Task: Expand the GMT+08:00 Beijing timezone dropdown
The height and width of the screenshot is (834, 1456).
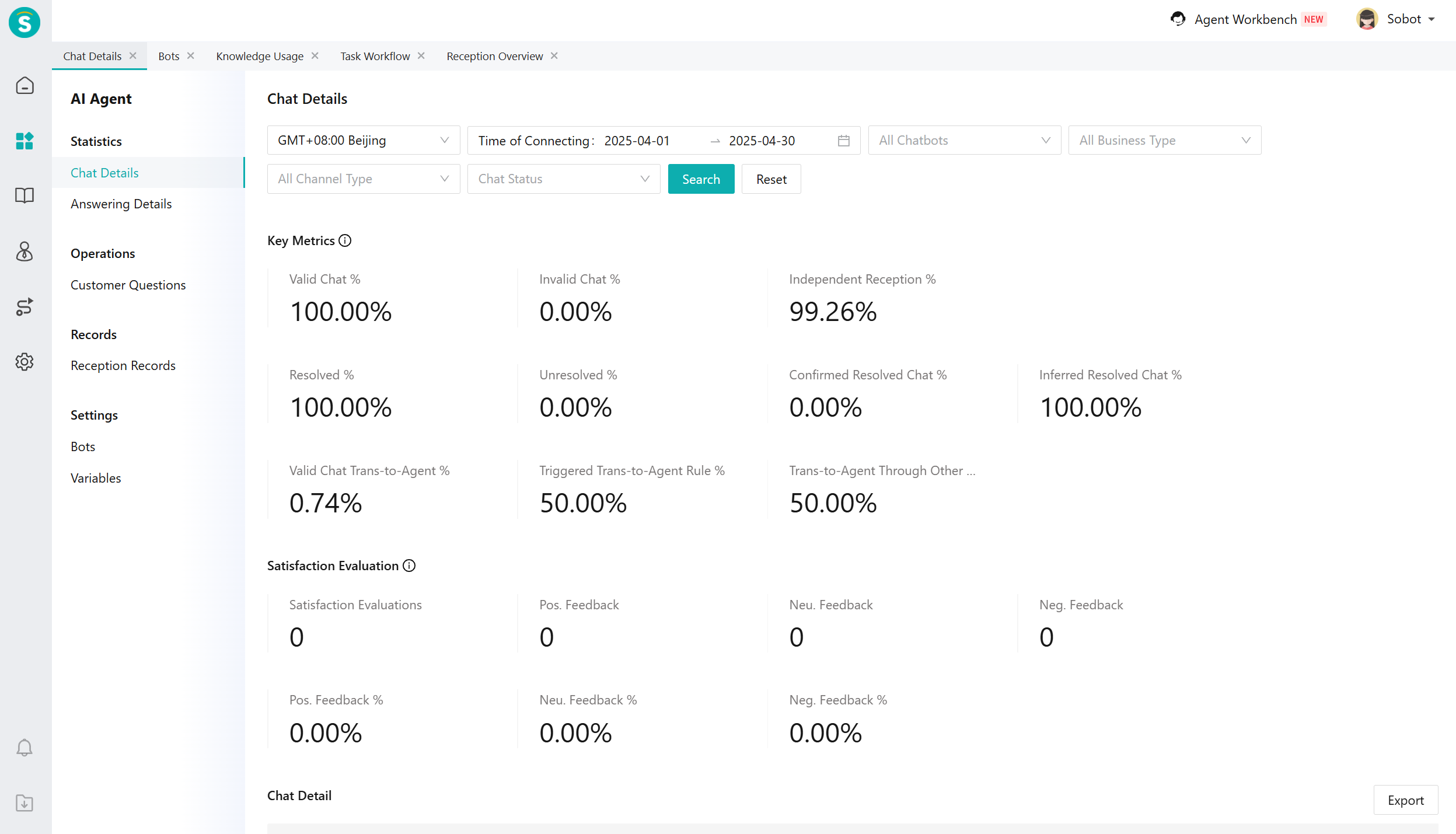Action: click(x=364, y=140)
